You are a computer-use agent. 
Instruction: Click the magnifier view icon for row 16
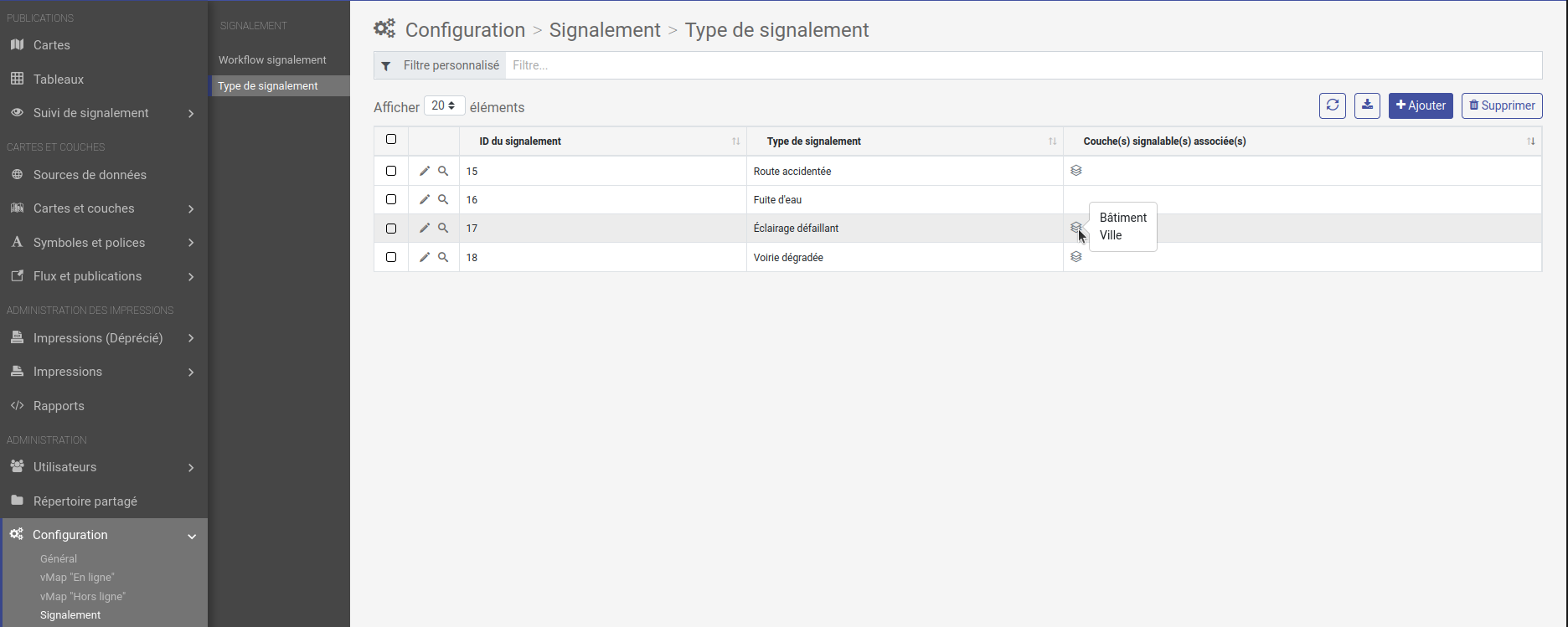coord(443,199)
